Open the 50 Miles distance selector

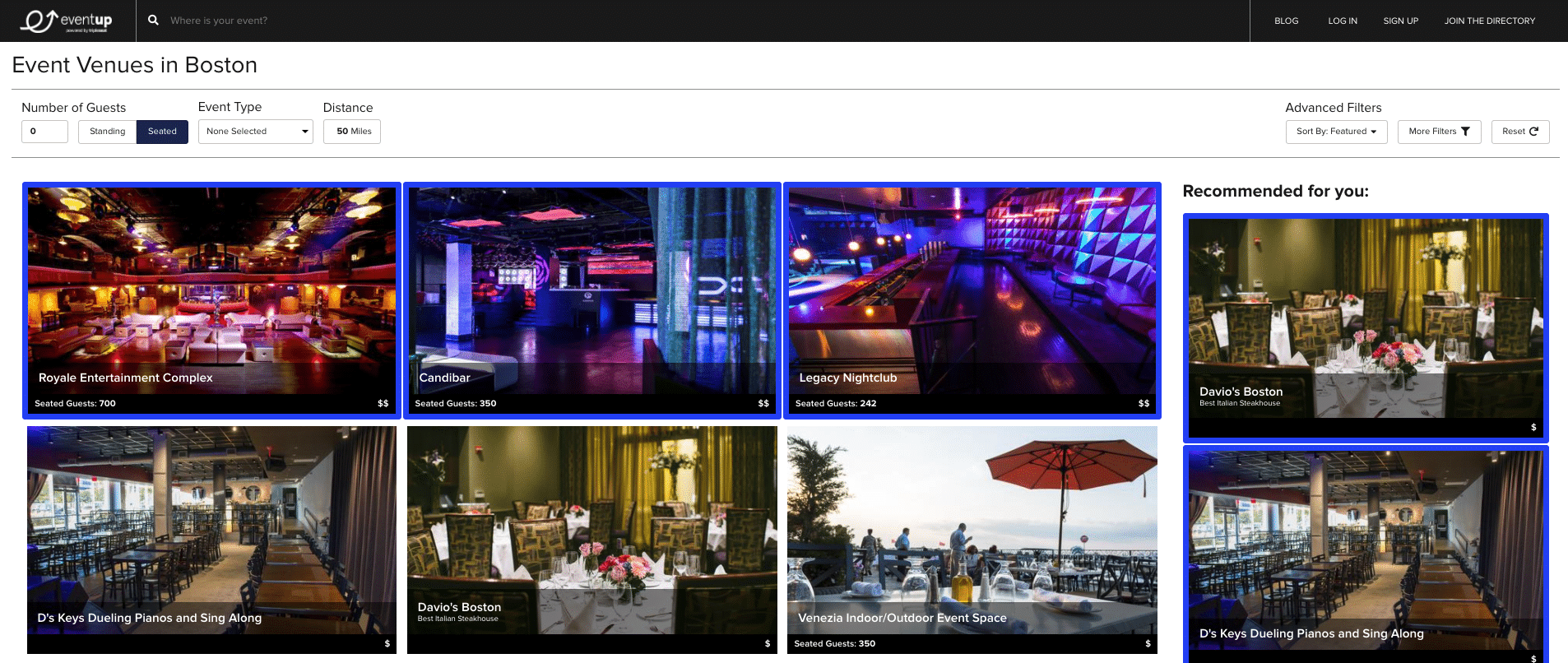352,132
